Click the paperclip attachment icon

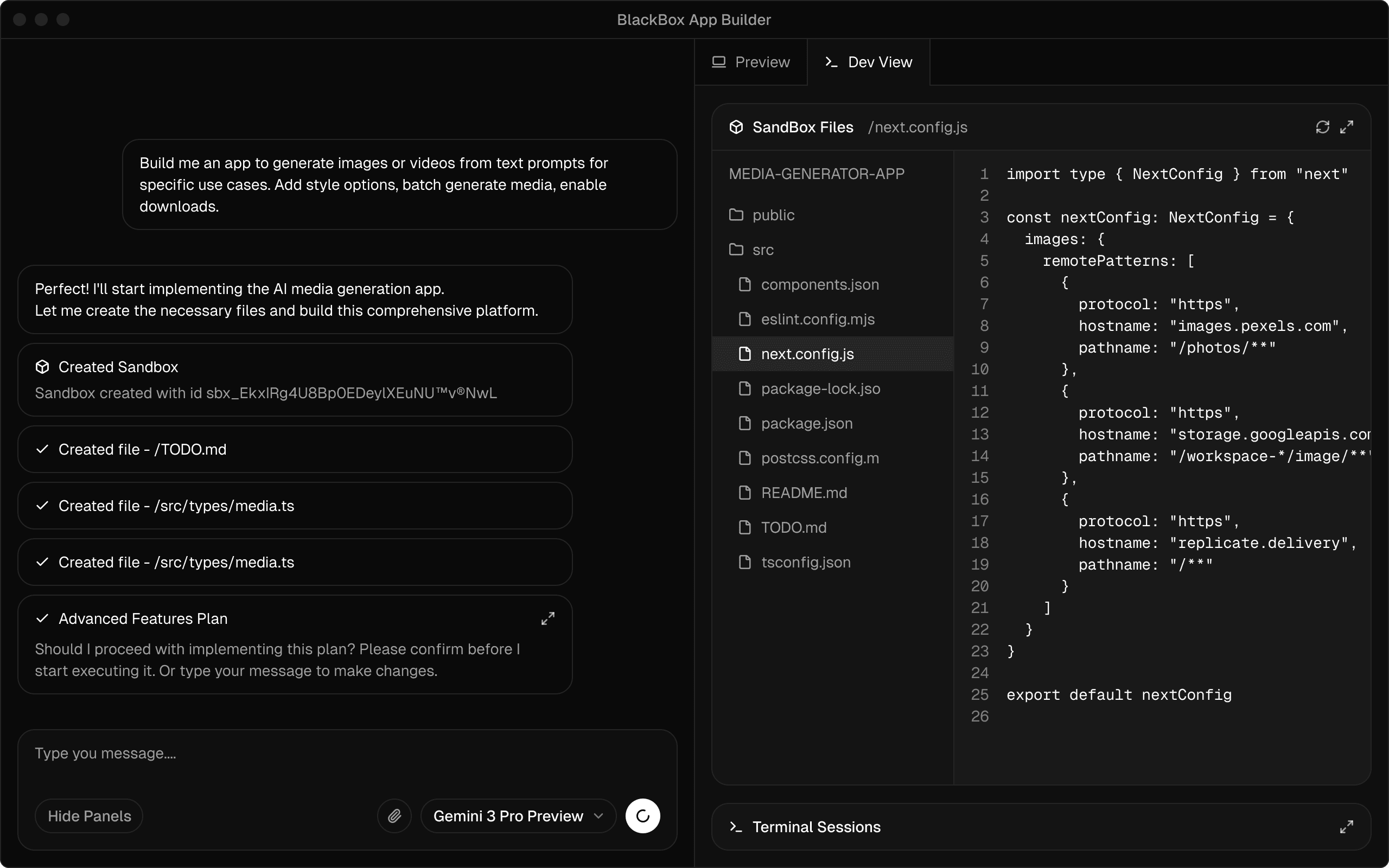(394, 816)
